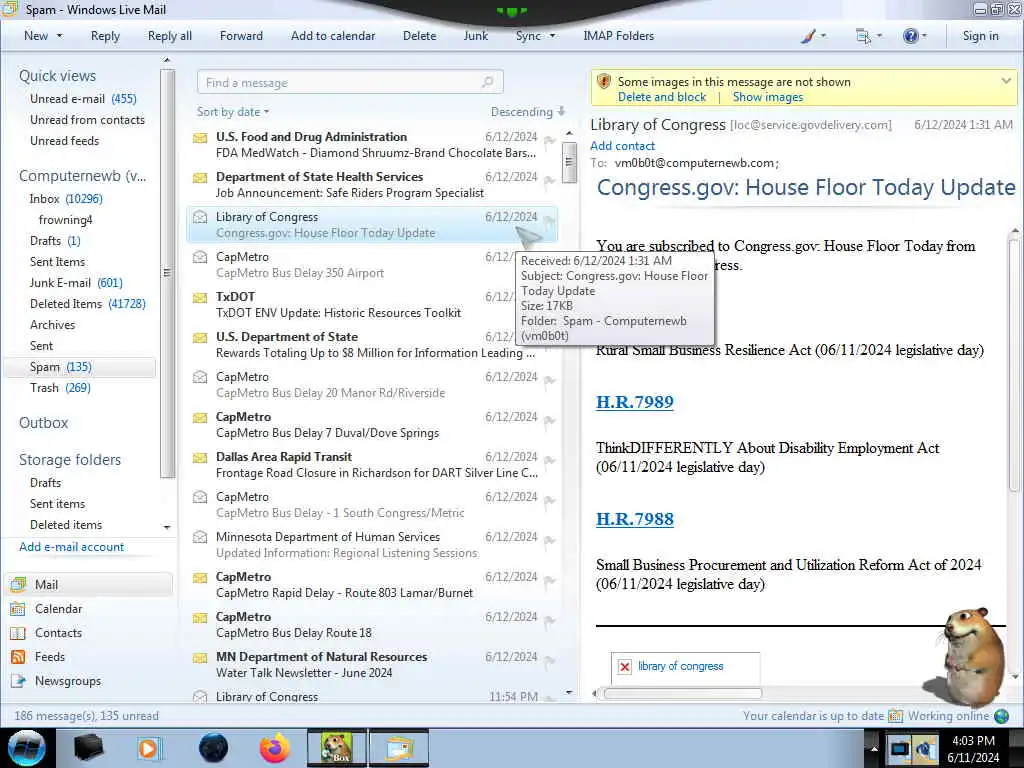Flag the CapMetro Bus Delay 20 Manor Rd message
Screen dimensions: 1024x768
point(549,381)
